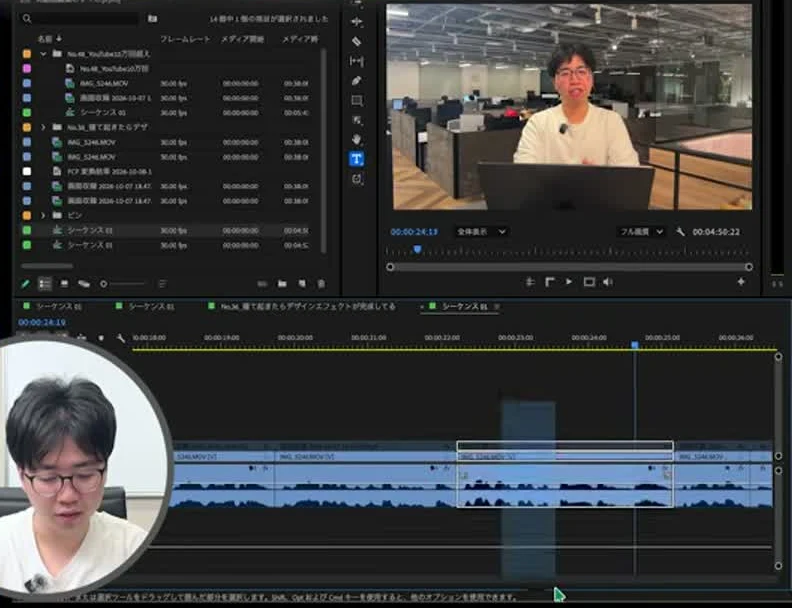Select the Pen tool
The image size is (792, 608).
[356, 81]
